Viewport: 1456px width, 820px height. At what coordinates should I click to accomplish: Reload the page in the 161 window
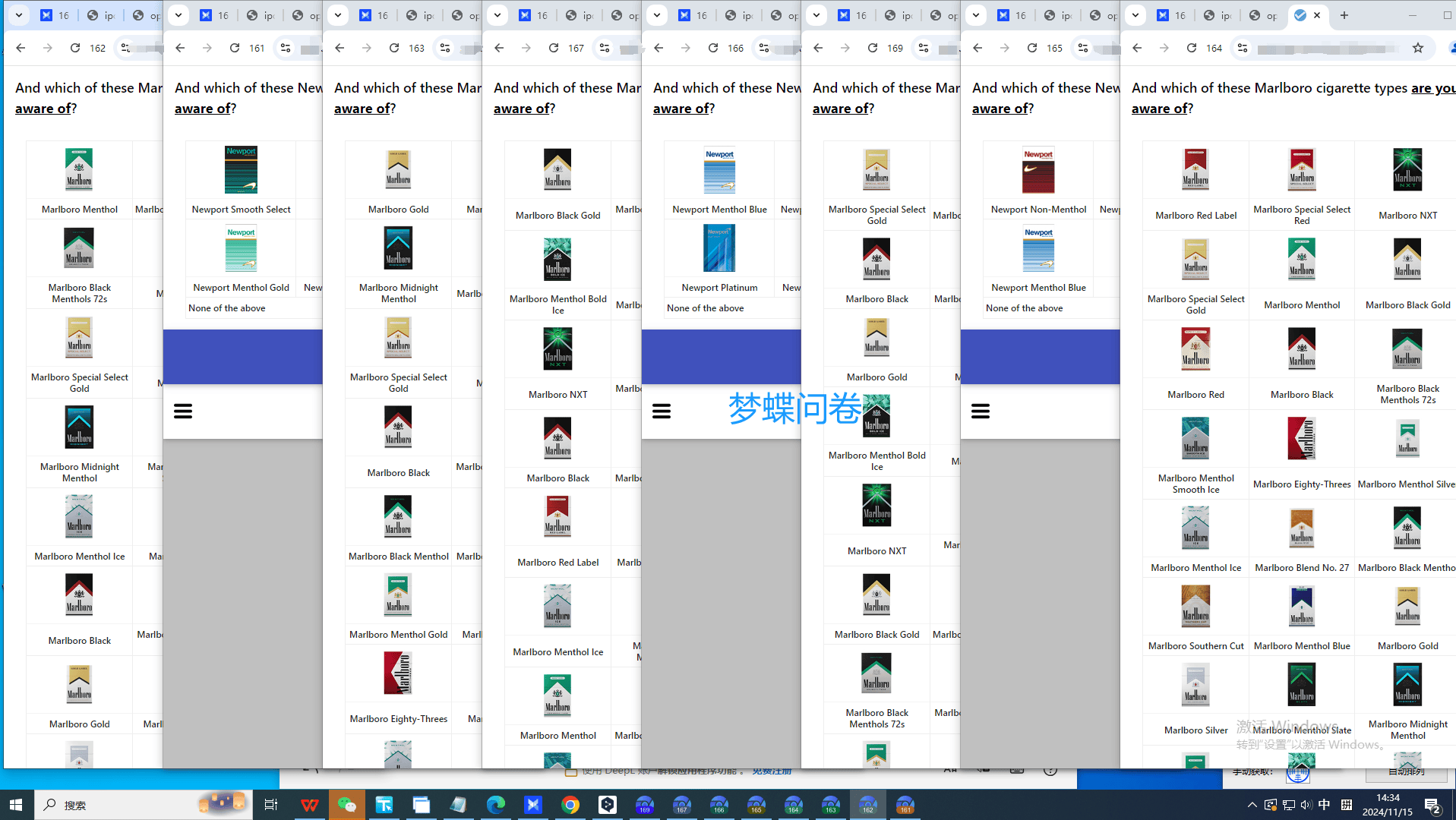235,48
